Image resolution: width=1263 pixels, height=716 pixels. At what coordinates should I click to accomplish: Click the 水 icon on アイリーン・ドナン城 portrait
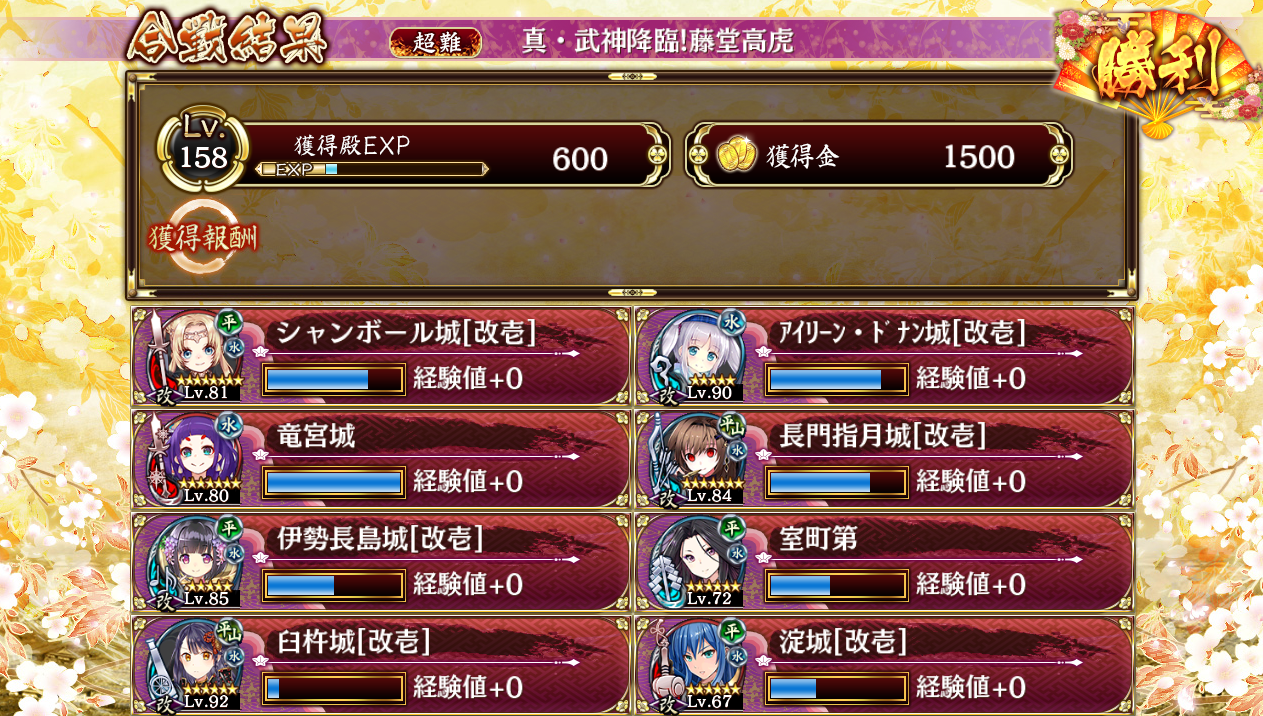(x=733, y=322)
